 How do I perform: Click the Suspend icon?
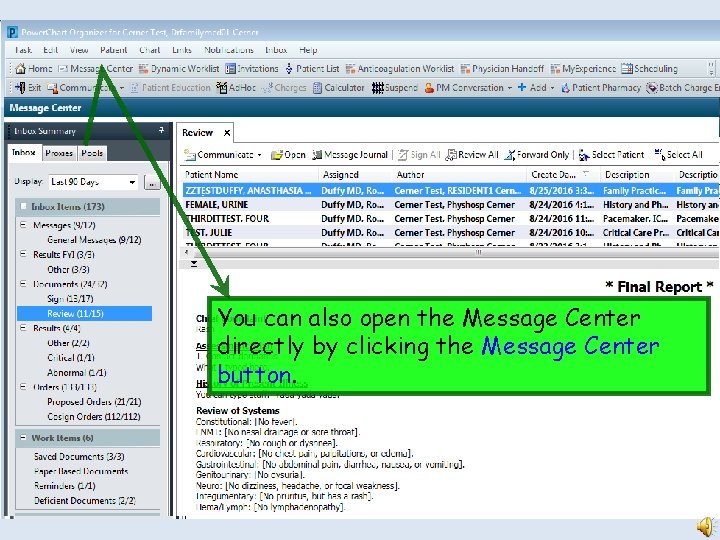click(x=377, y=87)
